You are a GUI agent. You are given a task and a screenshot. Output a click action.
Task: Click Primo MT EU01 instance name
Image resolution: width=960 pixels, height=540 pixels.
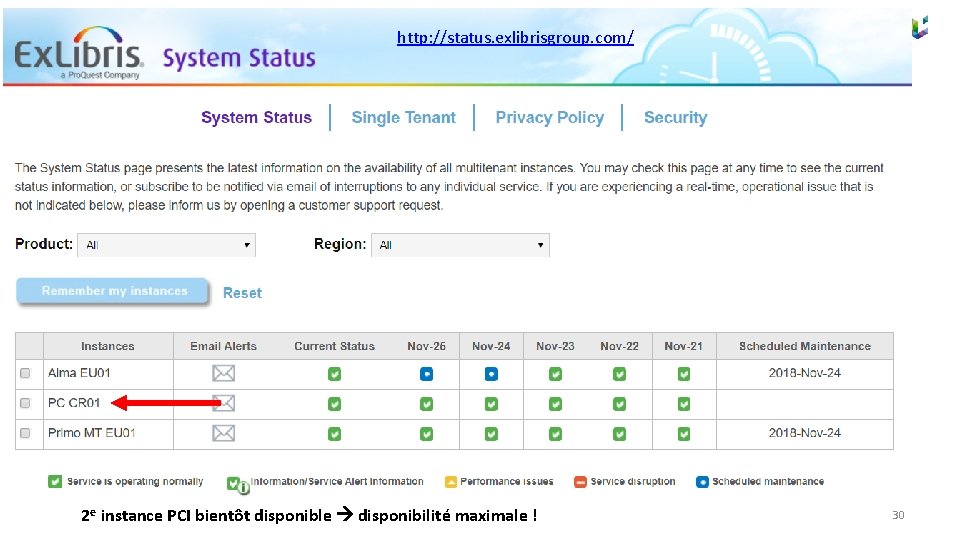92,433
